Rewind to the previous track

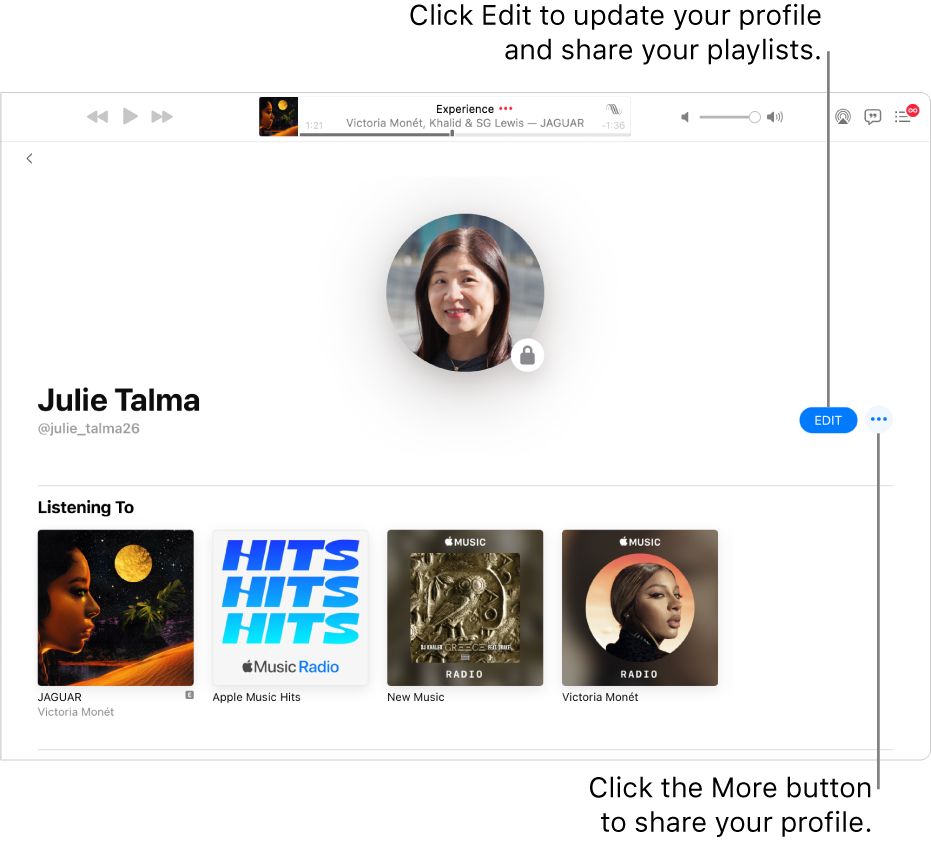point(97,116)
